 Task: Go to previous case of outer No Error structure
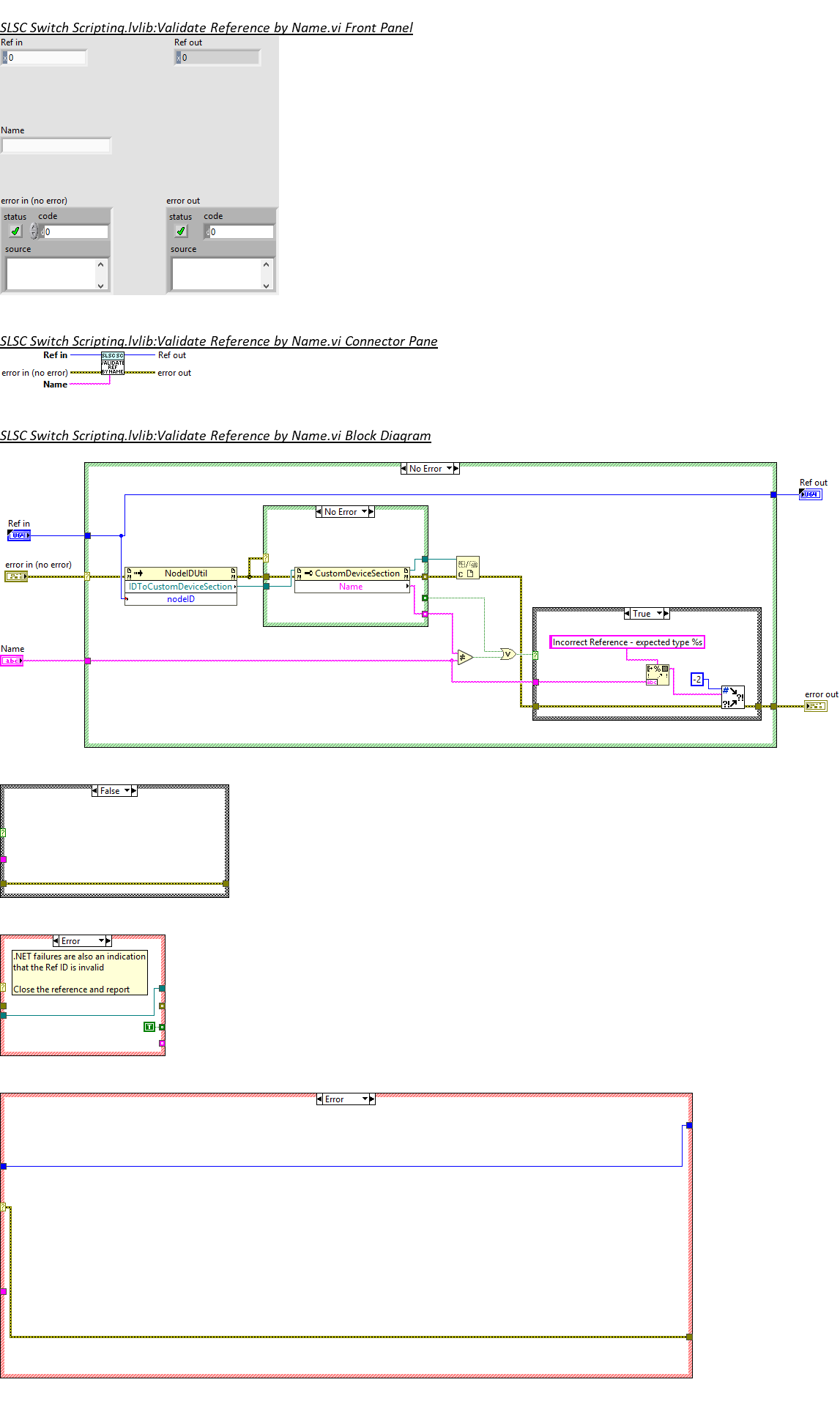[x=404, y=469]
